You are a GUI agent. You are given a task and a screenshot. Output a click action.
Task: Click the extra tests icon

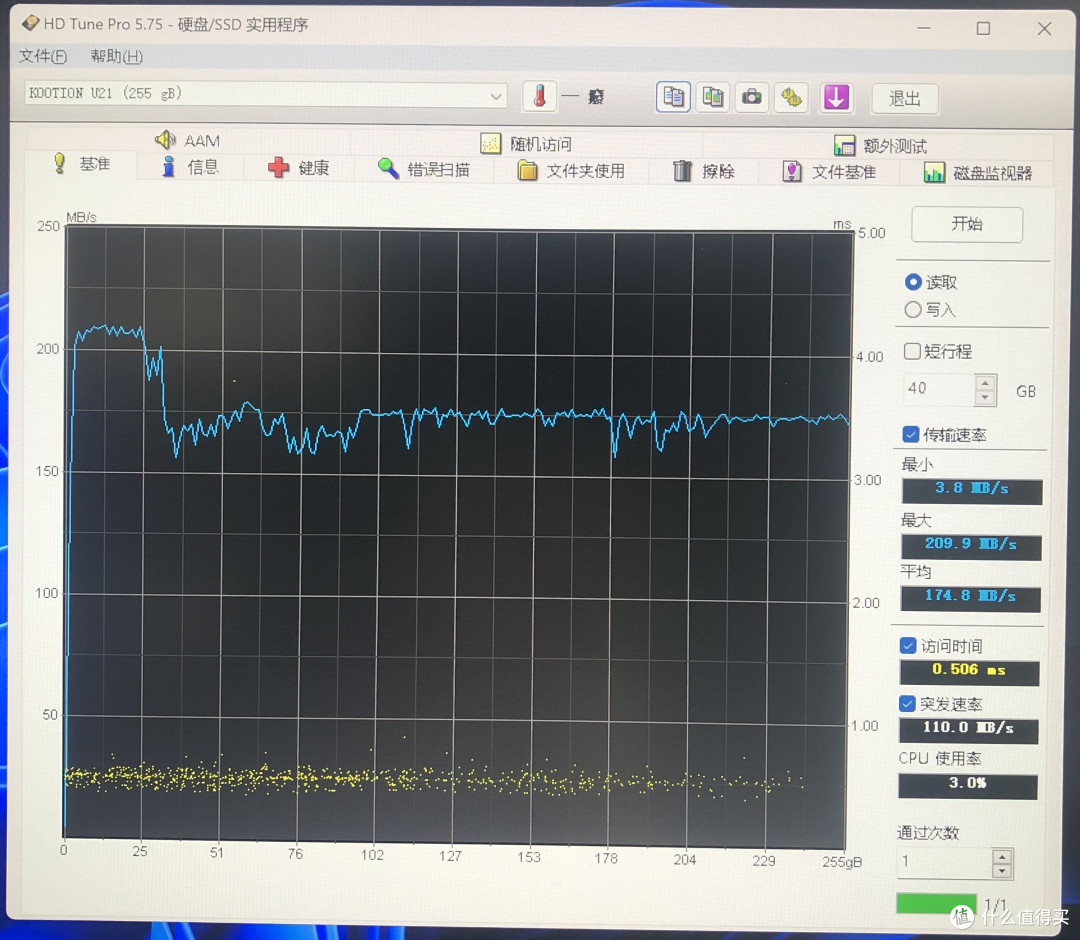click(844, 145)
